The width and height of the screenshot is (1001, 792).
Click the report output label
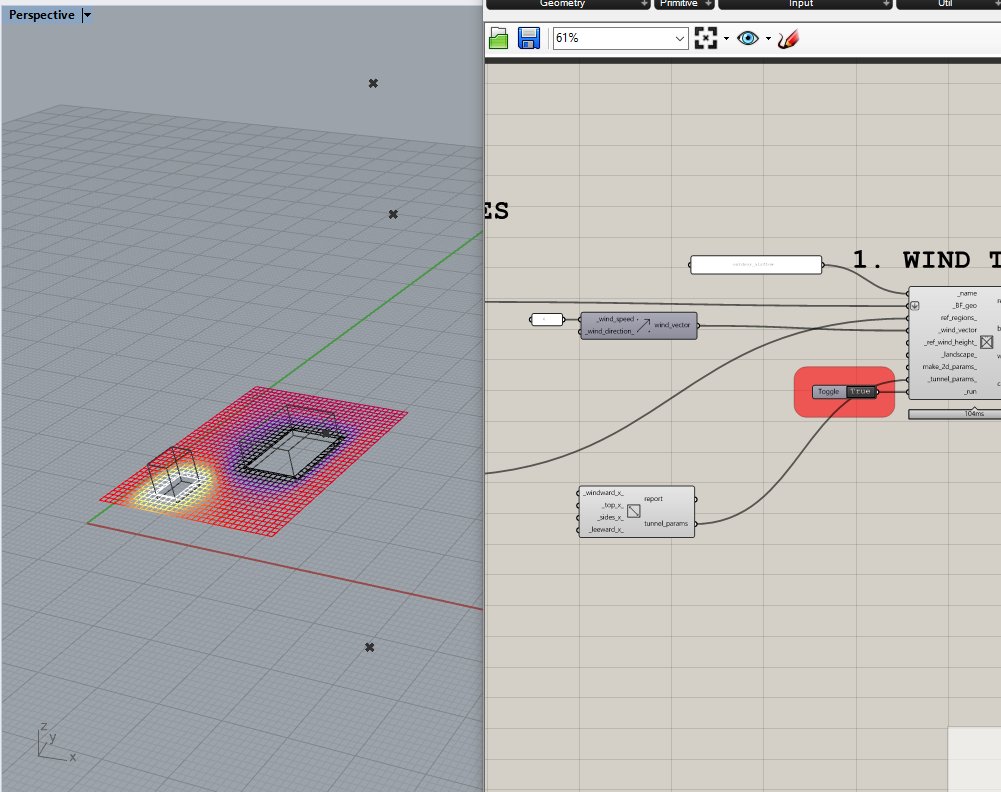(x=653, y=498)
